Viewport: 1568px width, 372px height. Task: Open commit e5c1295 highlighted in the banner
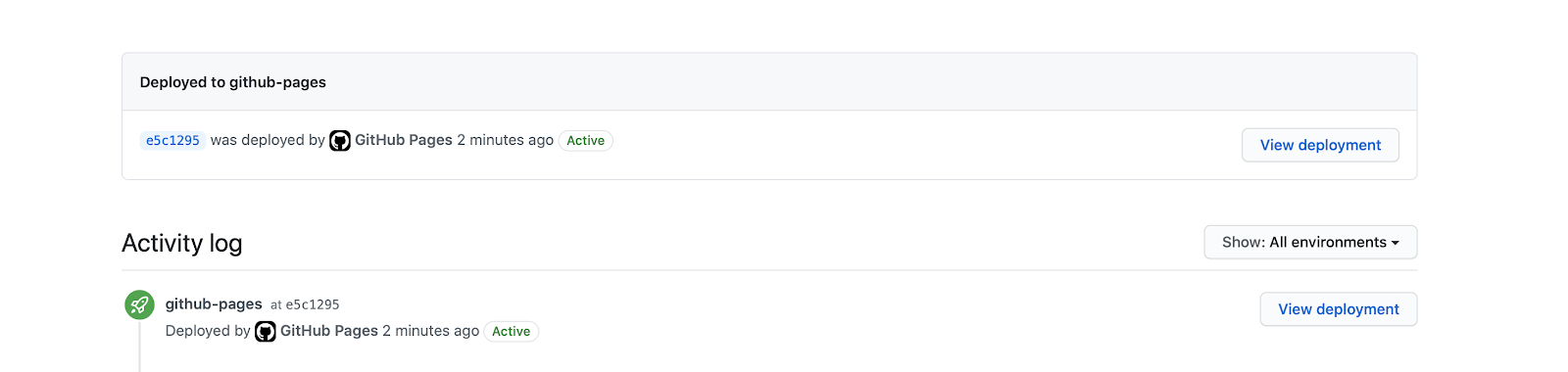click(x=172, y=141)
